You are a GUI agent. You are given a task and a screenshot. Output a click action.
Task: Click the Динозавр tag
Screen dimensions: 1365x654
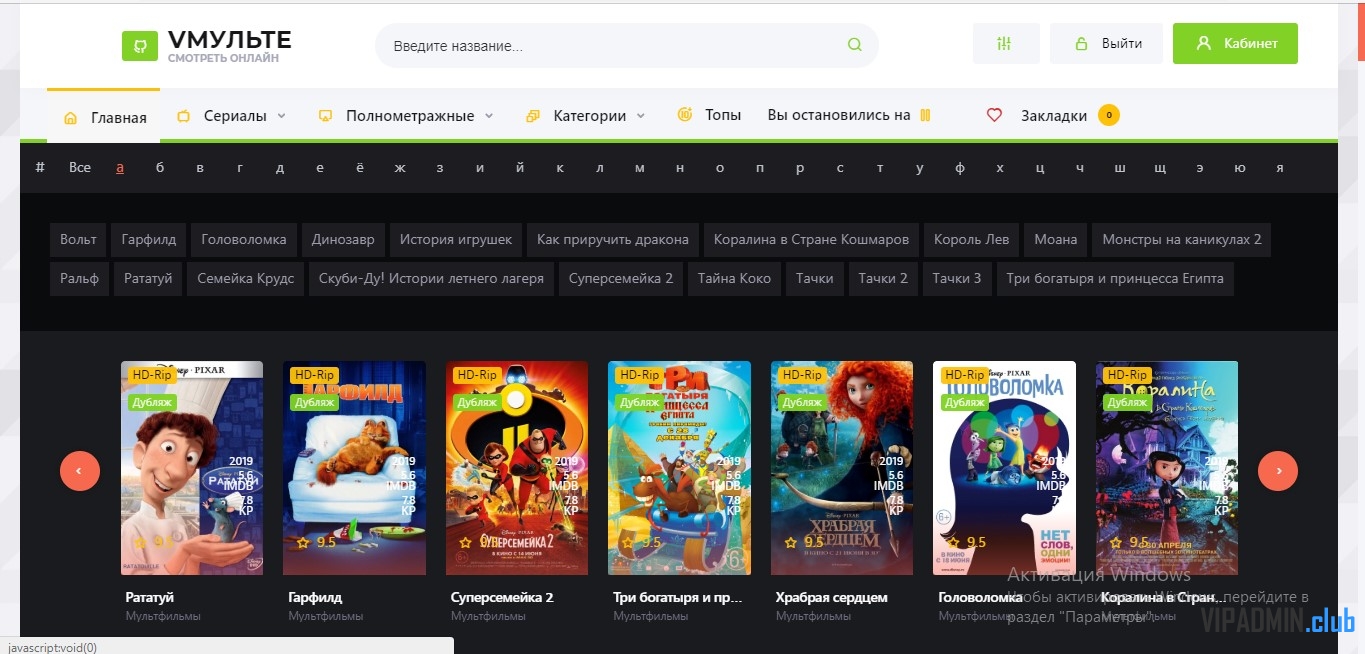[343, 240]
